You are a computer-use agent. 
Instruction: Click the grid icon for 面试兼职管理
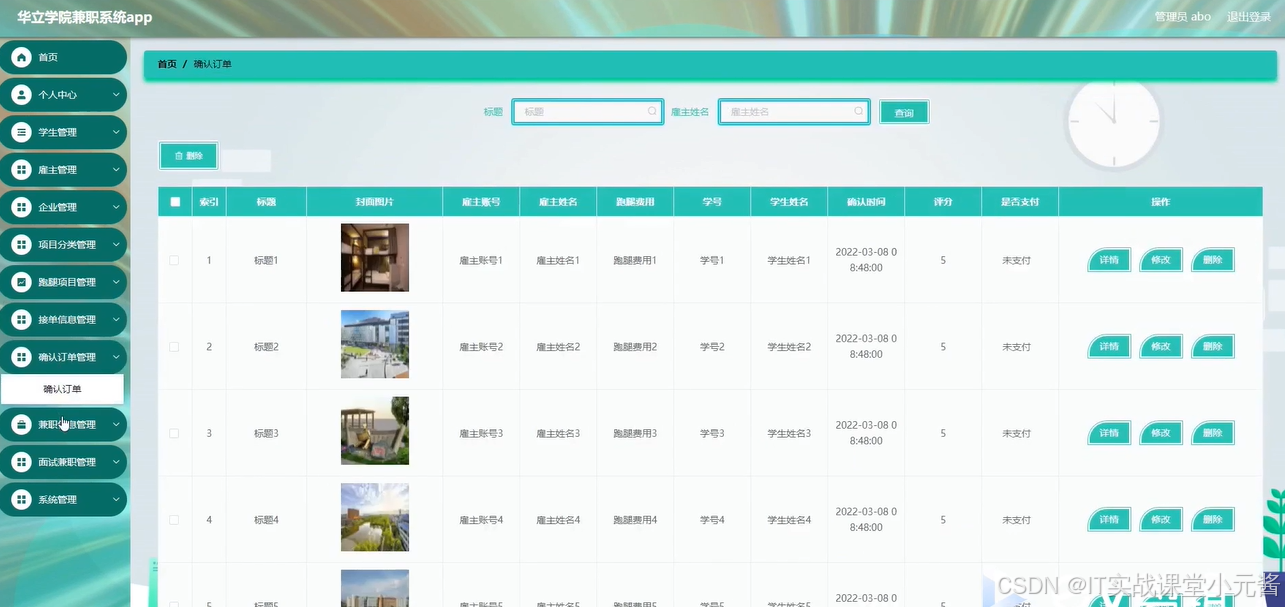tap(22, 462)
